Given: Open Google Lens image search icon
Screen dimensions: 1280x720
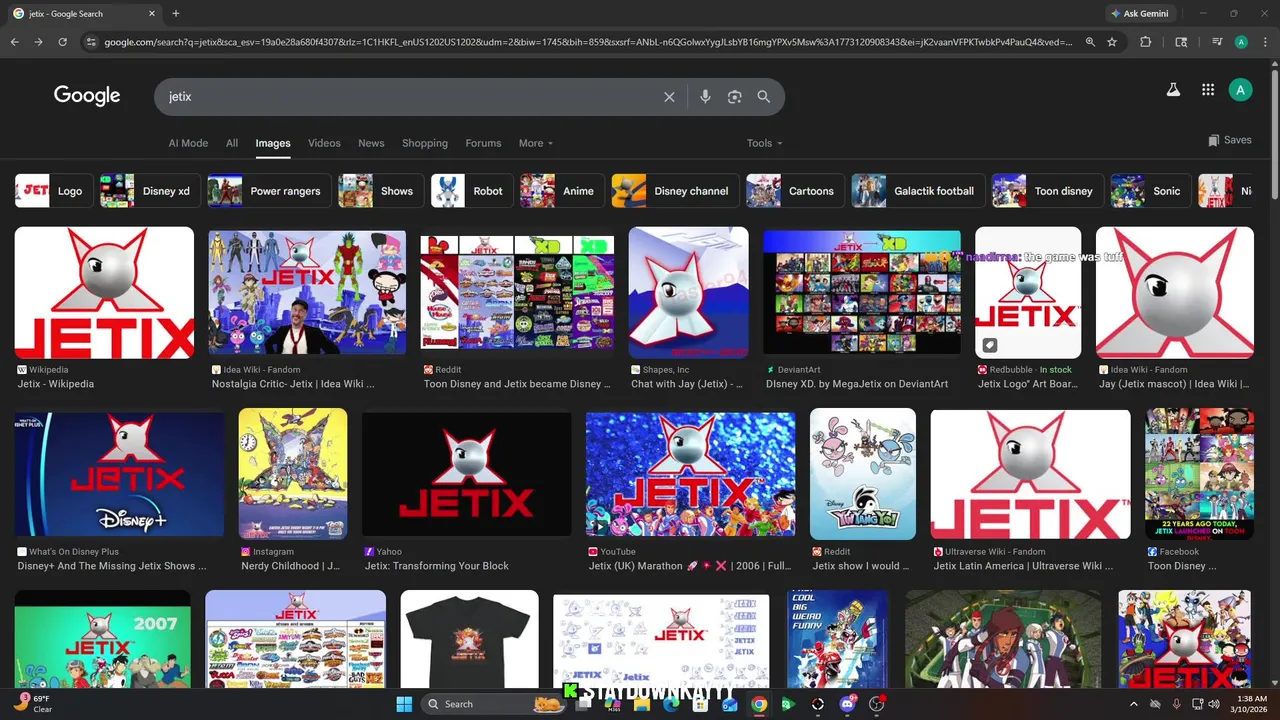Looking at the screenshot, I should tap(735, 97).
